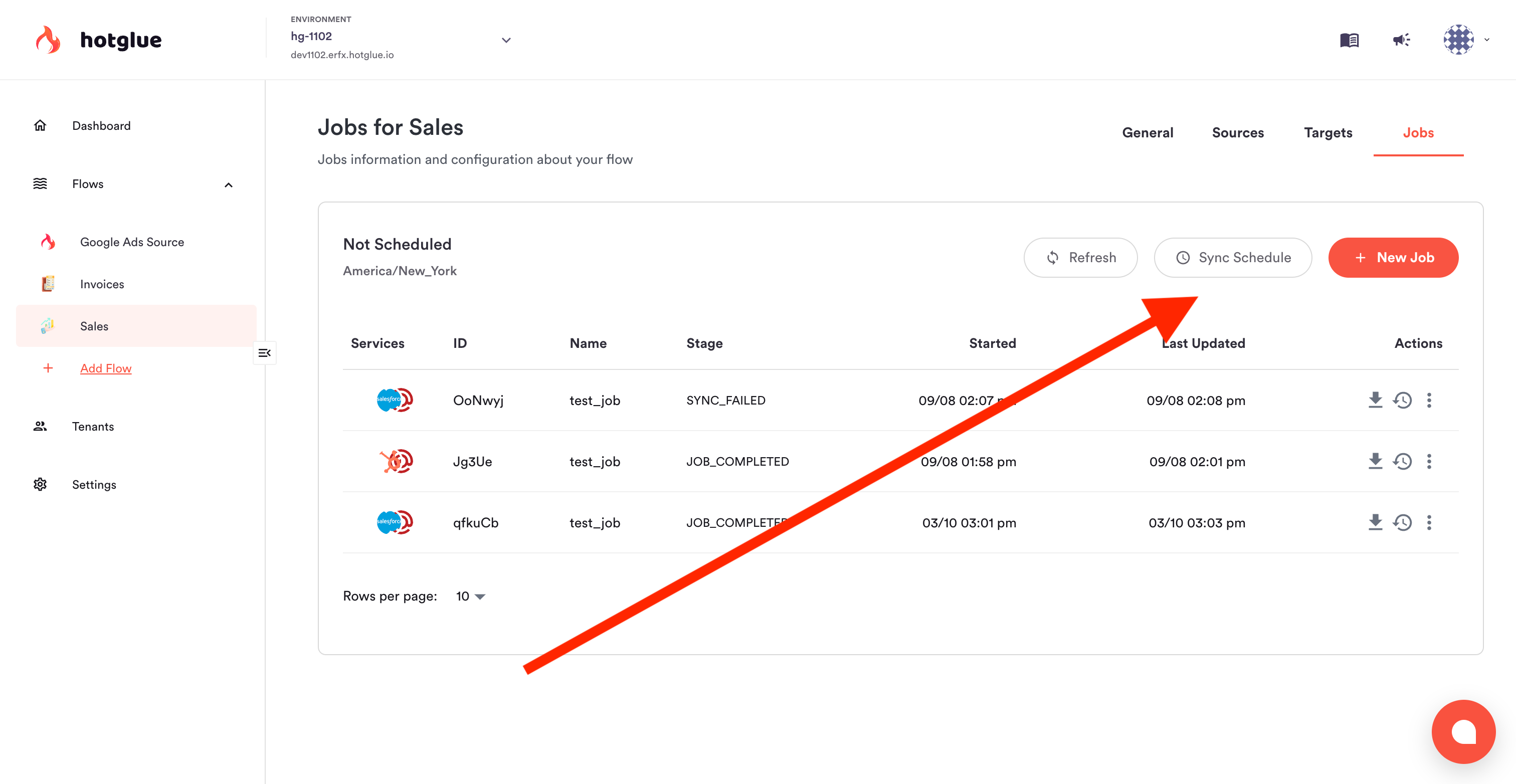Download logs for job qfkuCb
The height and width of the screenshot is (784, 1516).
tap(1375, 523)
